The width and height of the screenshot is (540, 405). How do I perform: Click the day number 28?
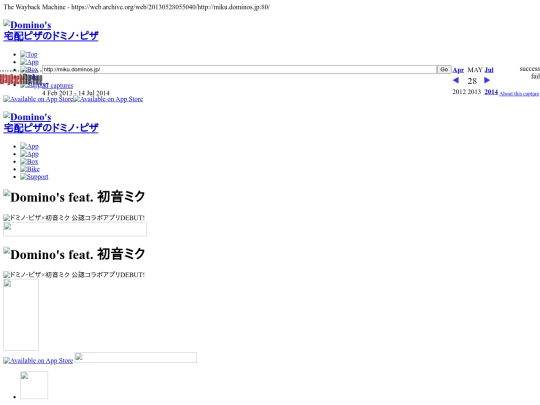(x=472, y=81)
